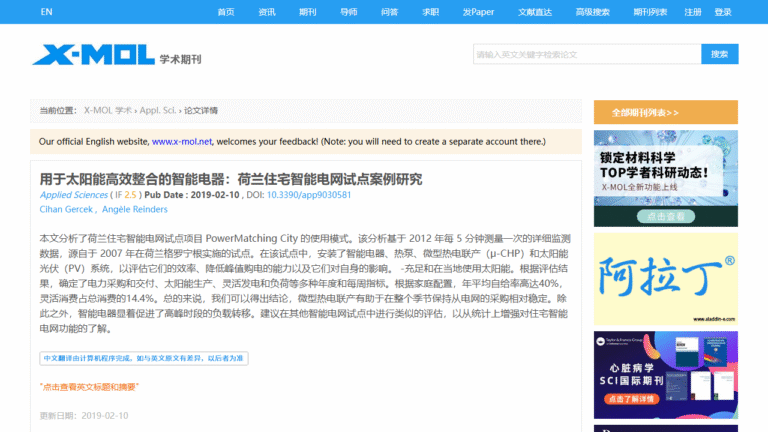Open the 求职 nav item
Viewport: 768px width, 432px height.
point(431,12)
